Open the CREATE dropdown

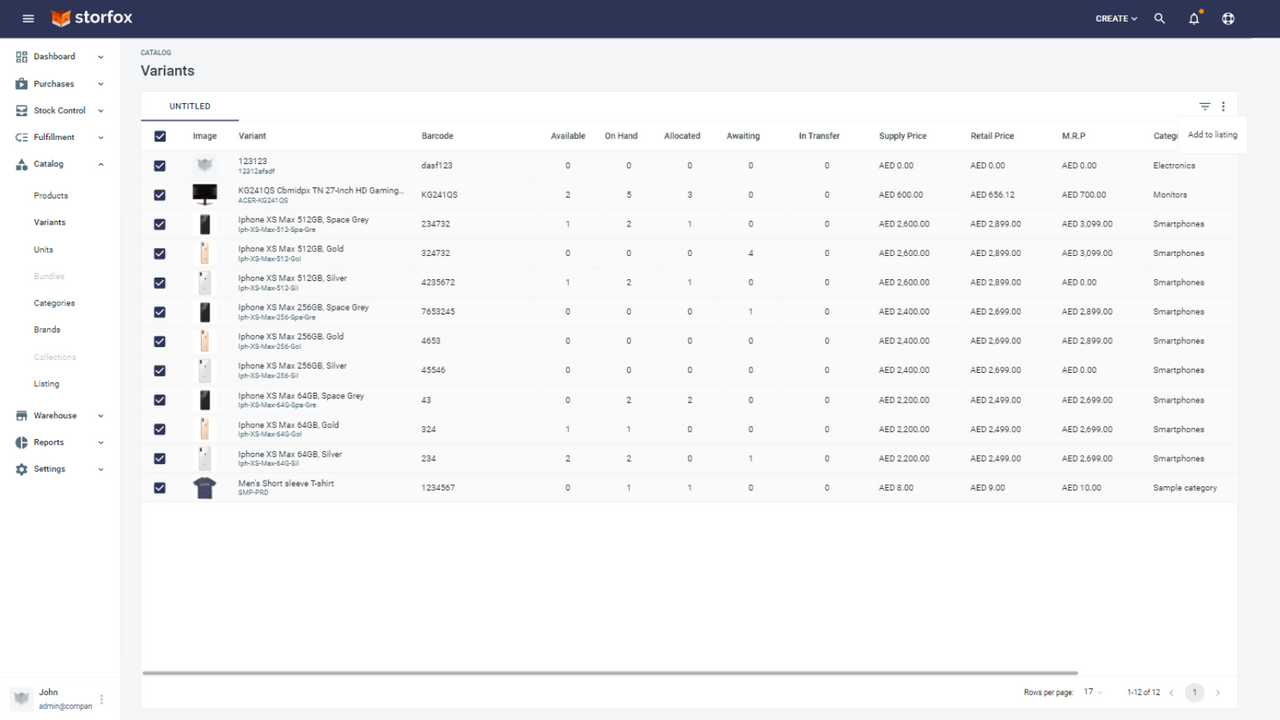(x=1116, y=18)
